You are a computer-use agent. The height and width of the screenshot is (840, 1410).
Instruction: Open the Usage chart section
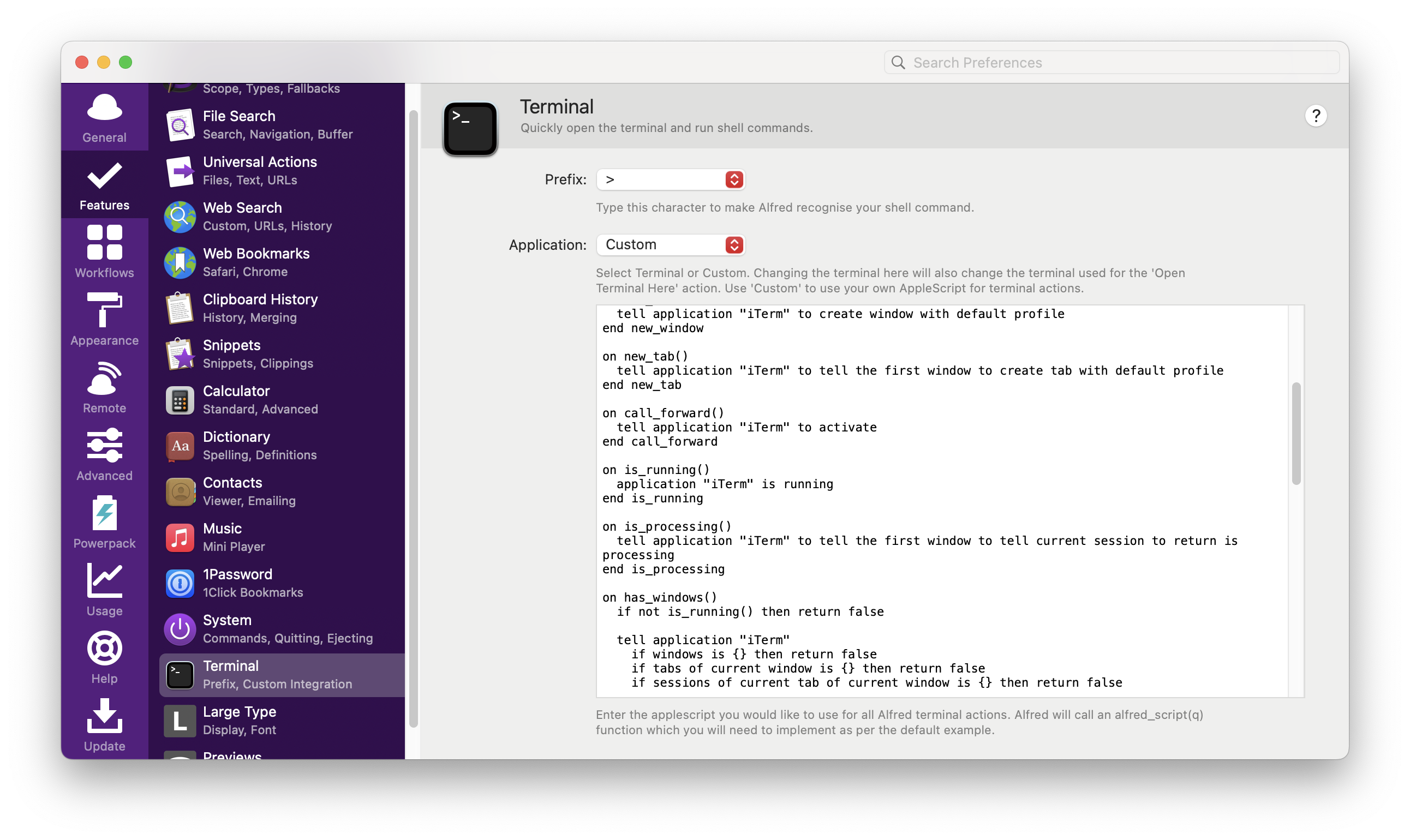pyautogui.click(x=104, y=590)
